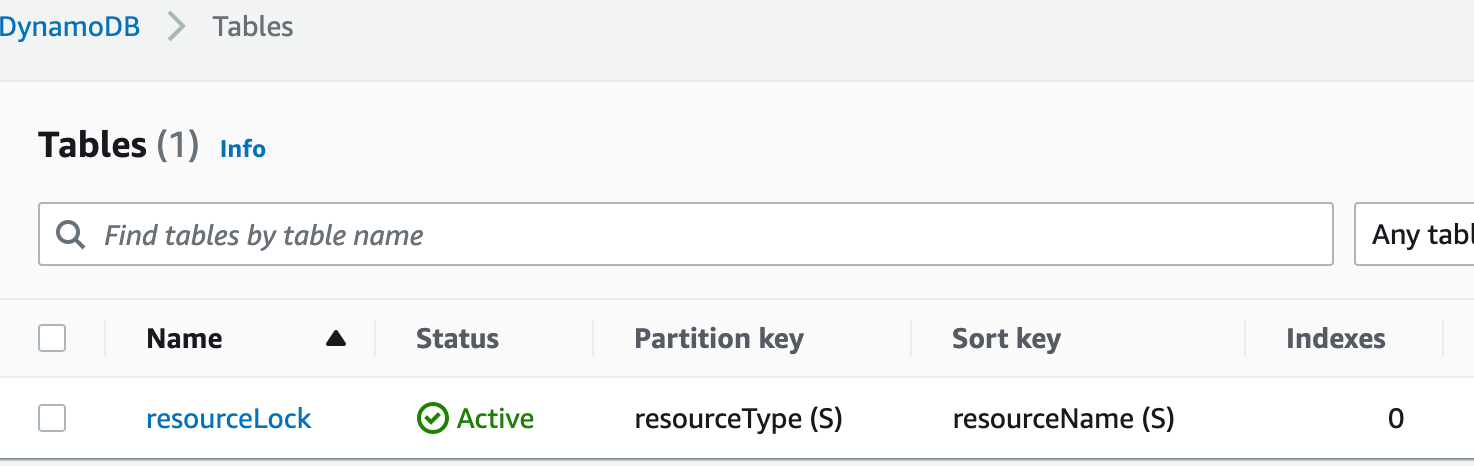Click the Partition key column header

click(x=718, y=339)
